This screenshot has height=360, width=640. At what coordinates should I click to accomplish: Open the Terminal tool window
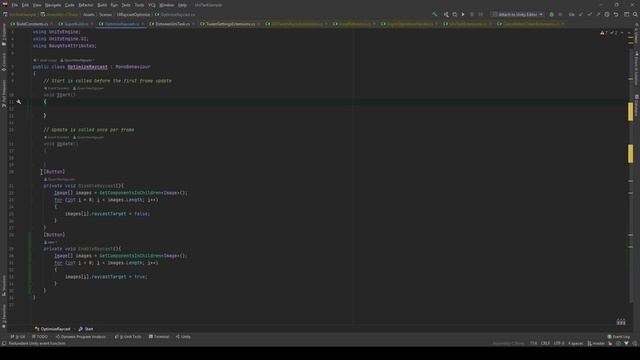coord(159,337)
